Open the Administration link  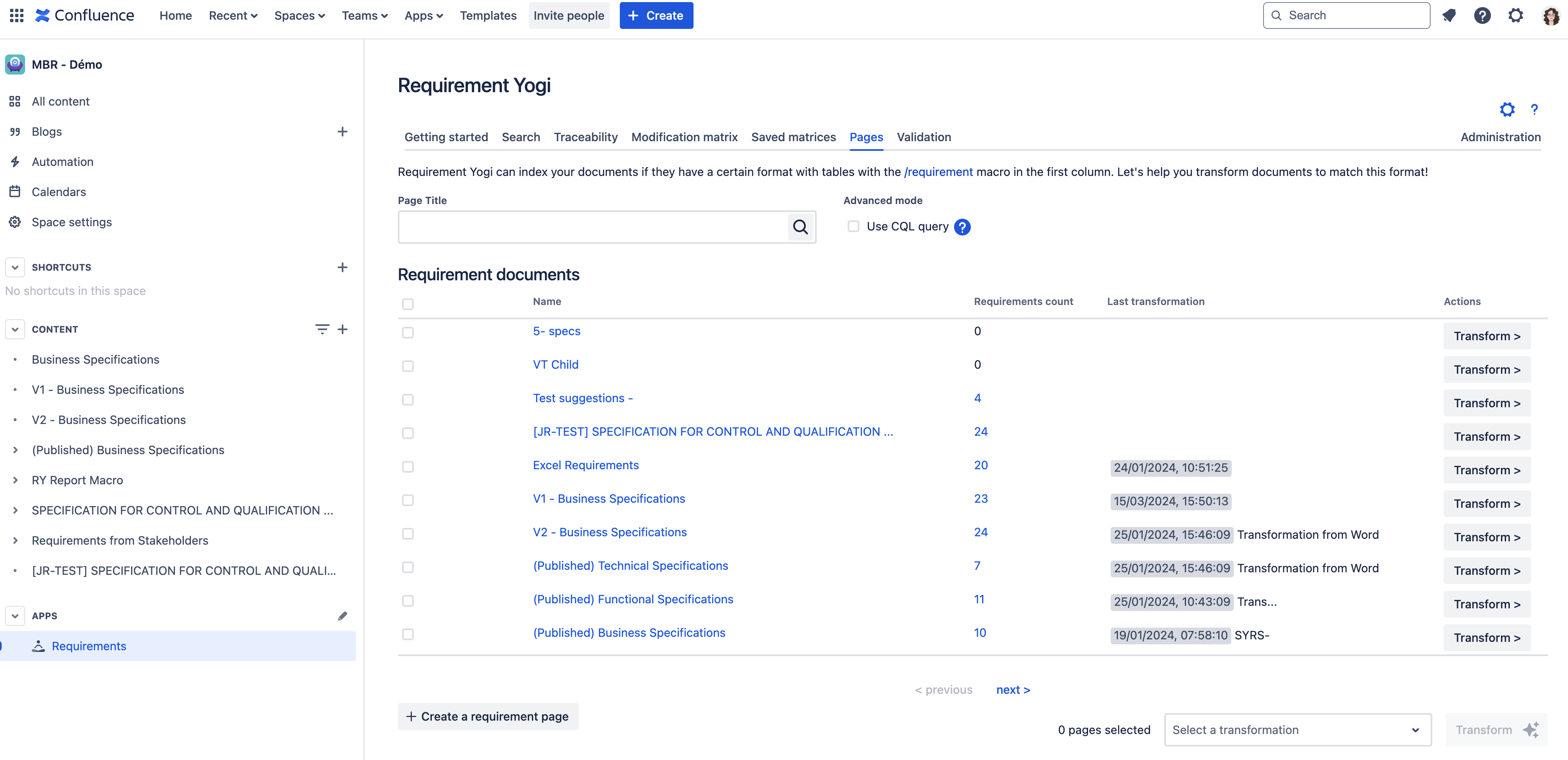(1501, 137)
